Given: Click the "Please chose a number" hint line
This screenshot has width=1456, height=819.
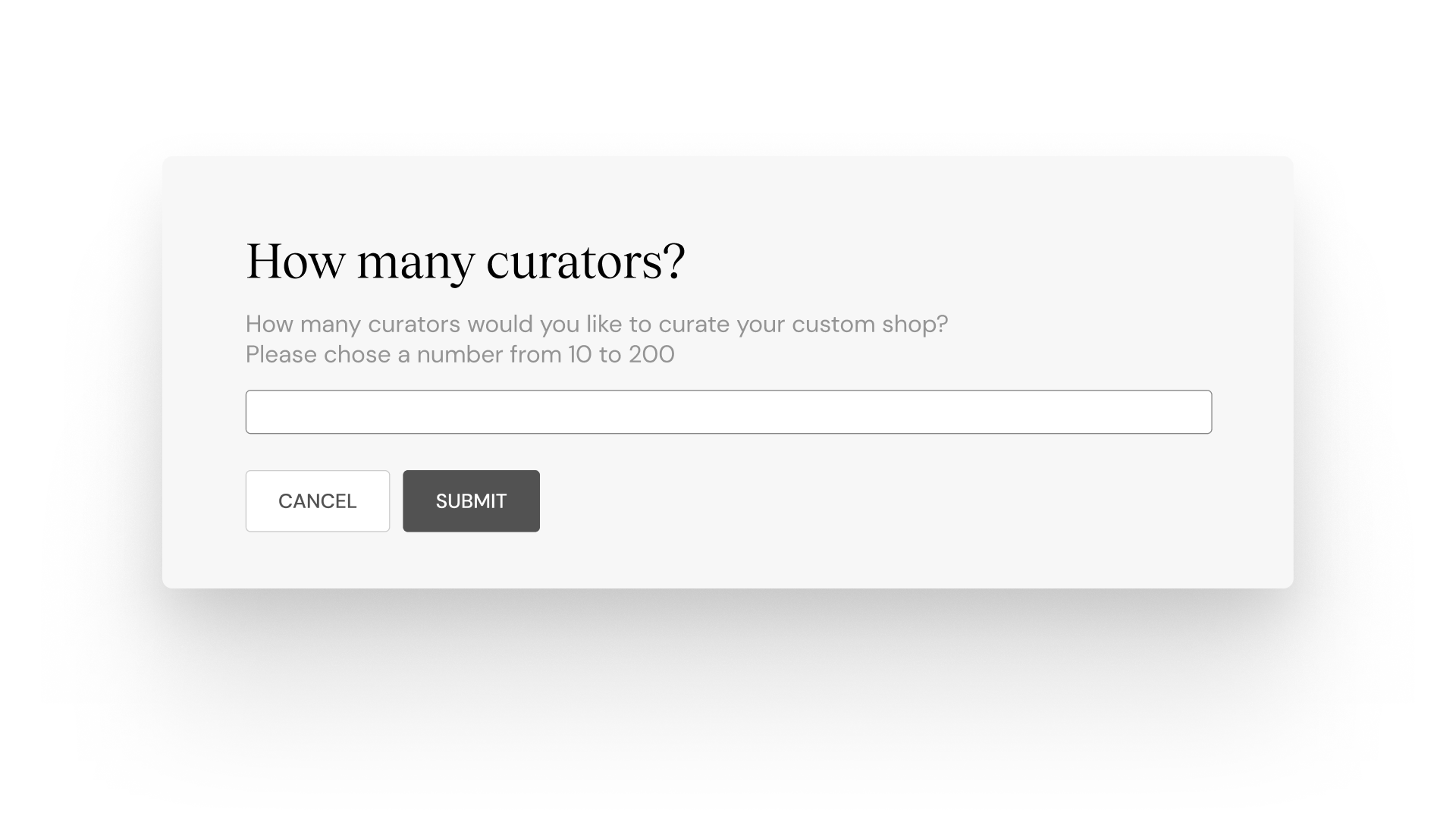Looking at the screenshot, I should click(x=460, y=355).
